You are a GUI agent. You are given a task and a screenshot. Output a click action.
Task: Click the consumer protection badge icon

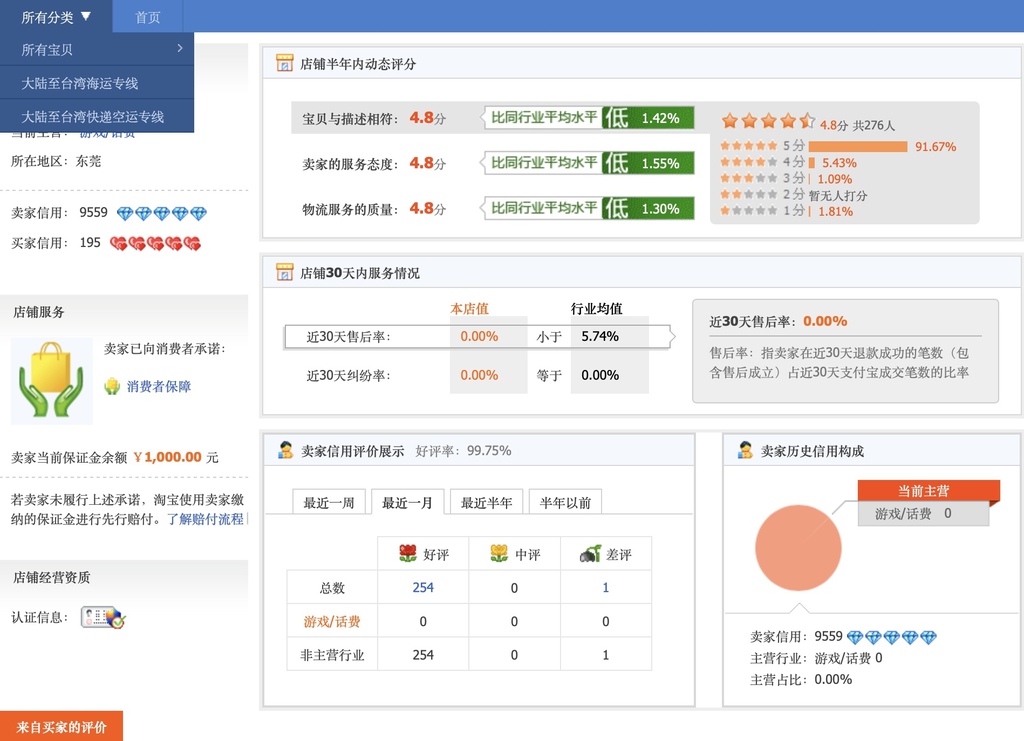[112, 386]
